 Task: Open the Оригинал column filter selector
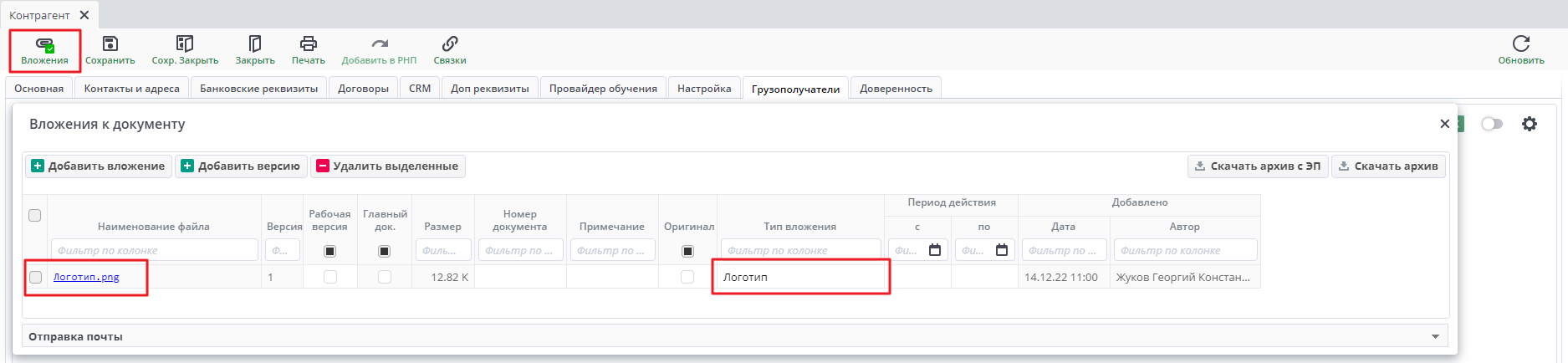tap(687, 251)
